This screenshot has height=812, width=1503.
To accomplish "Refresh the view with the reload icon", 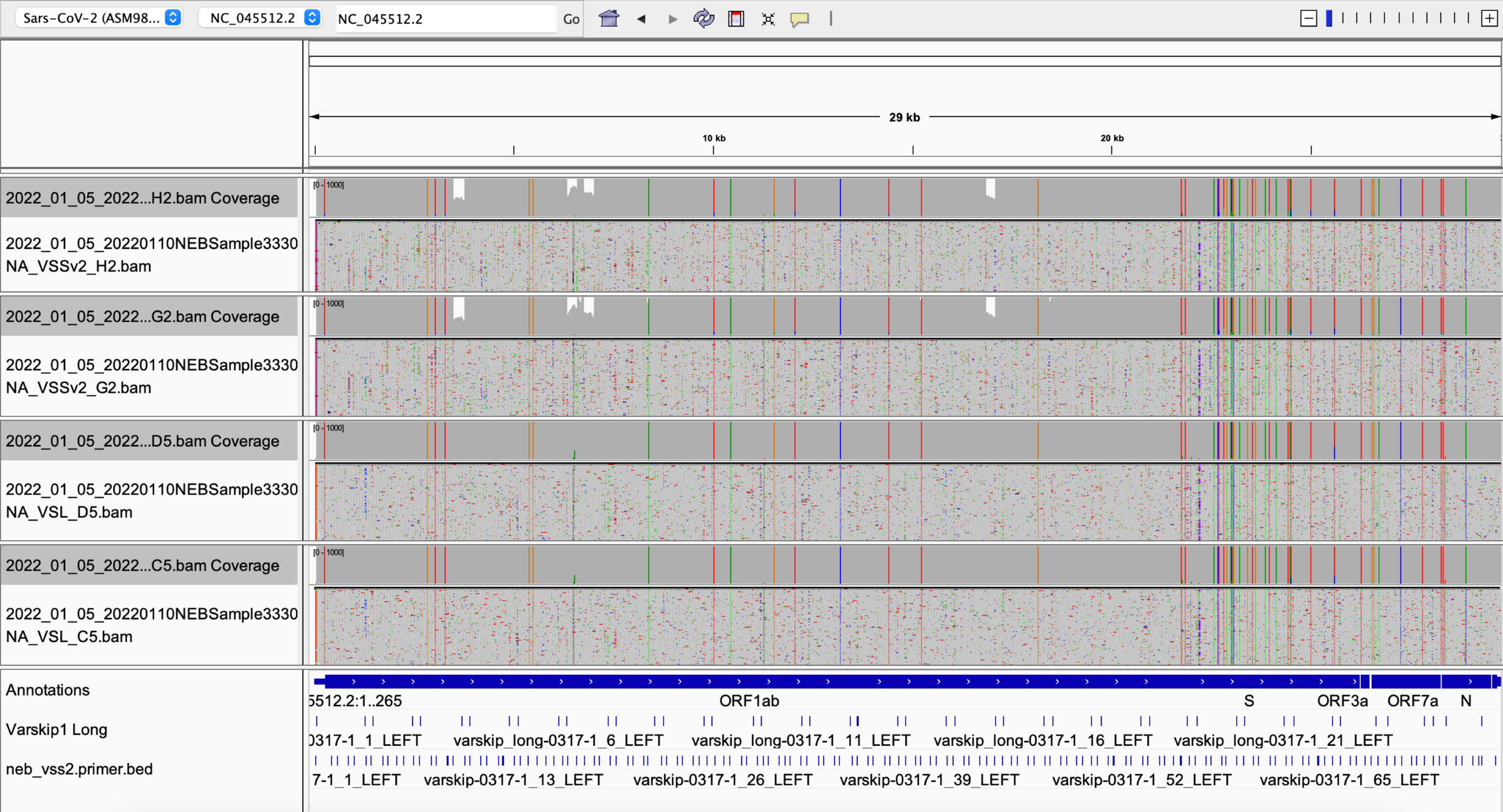I will (x=703, y=19).
